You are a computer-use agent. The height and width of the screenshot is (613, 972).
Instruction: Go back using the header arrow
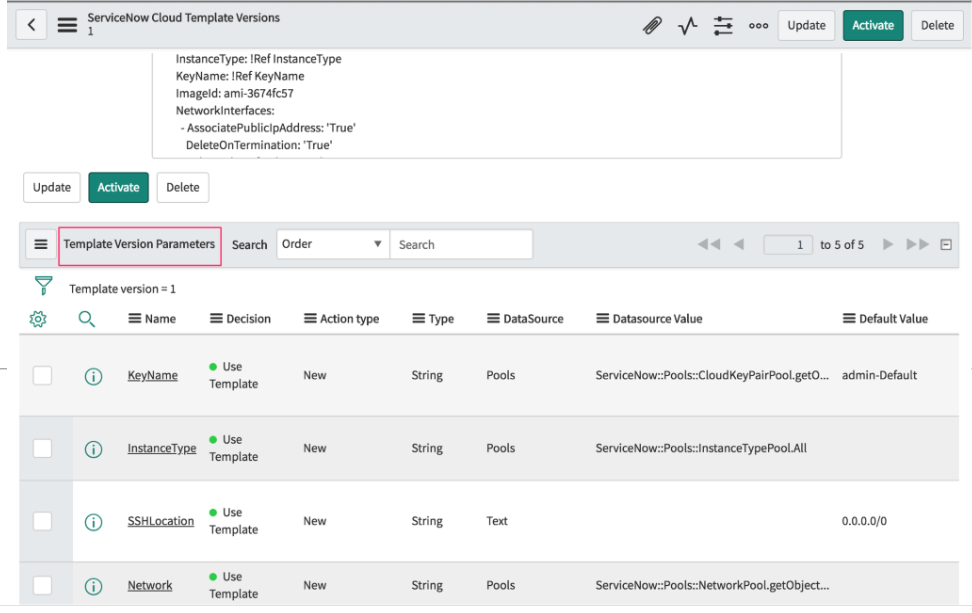click(31, 25)
